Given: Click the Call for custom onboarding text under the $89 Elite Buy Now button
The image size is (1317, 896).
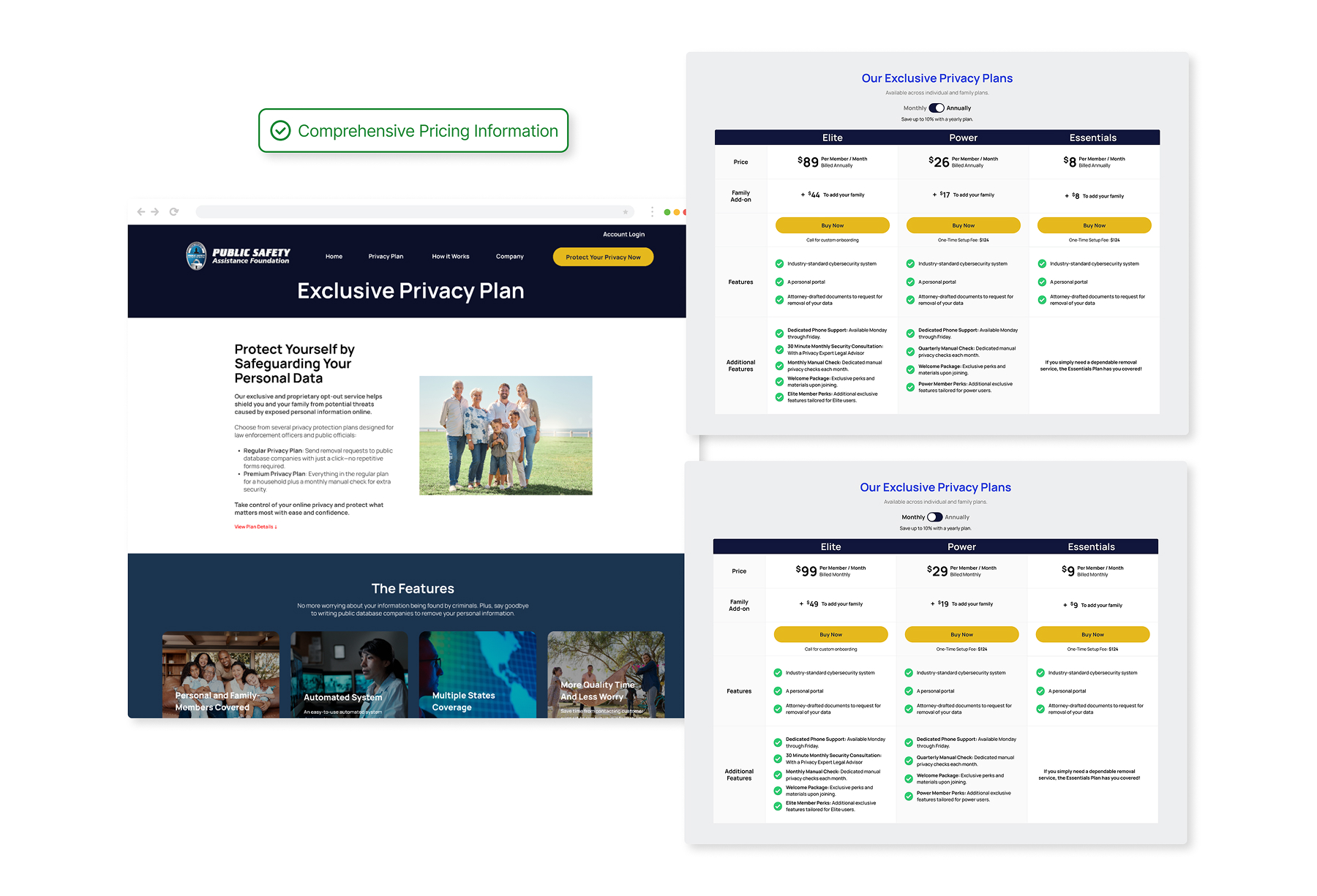Looking at the screenshot, I should tap(833, 240).
